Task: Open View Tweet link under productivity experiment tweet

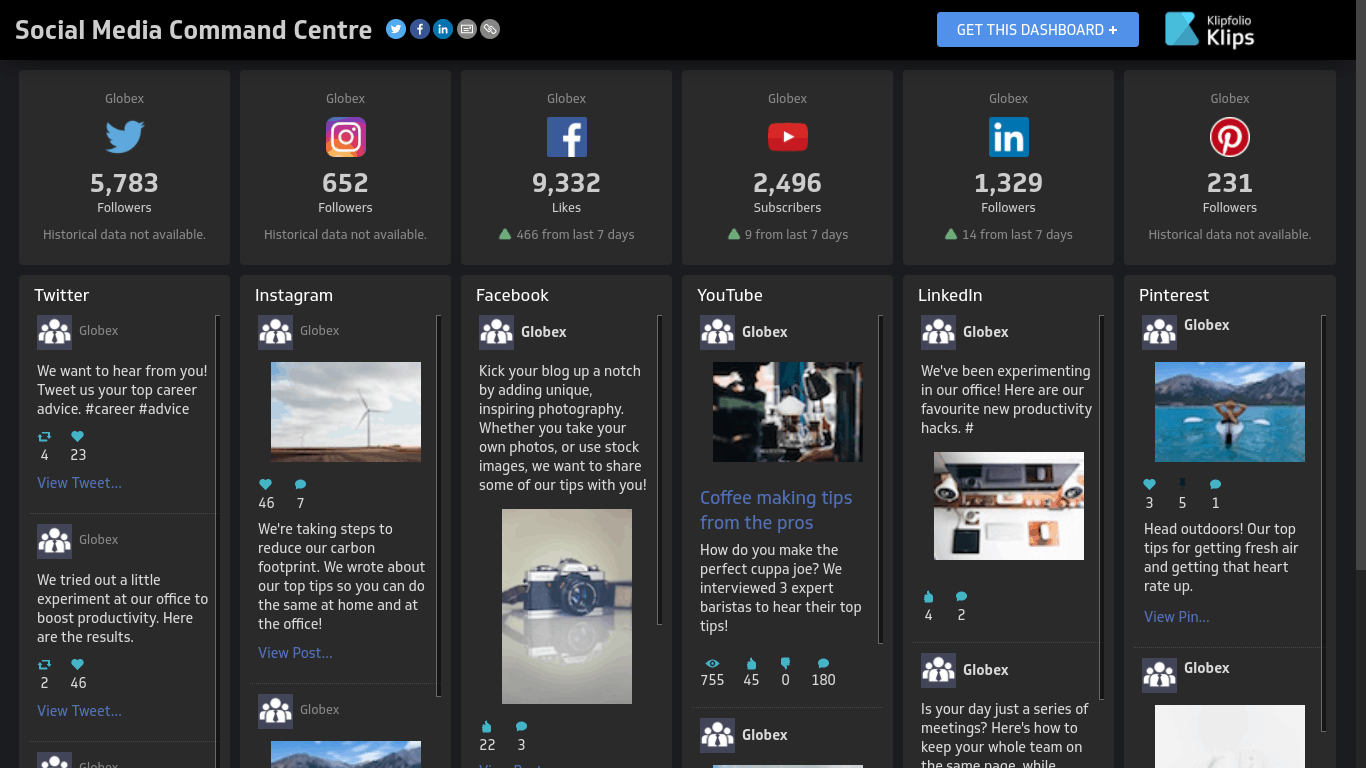Action: coord(79,711)
